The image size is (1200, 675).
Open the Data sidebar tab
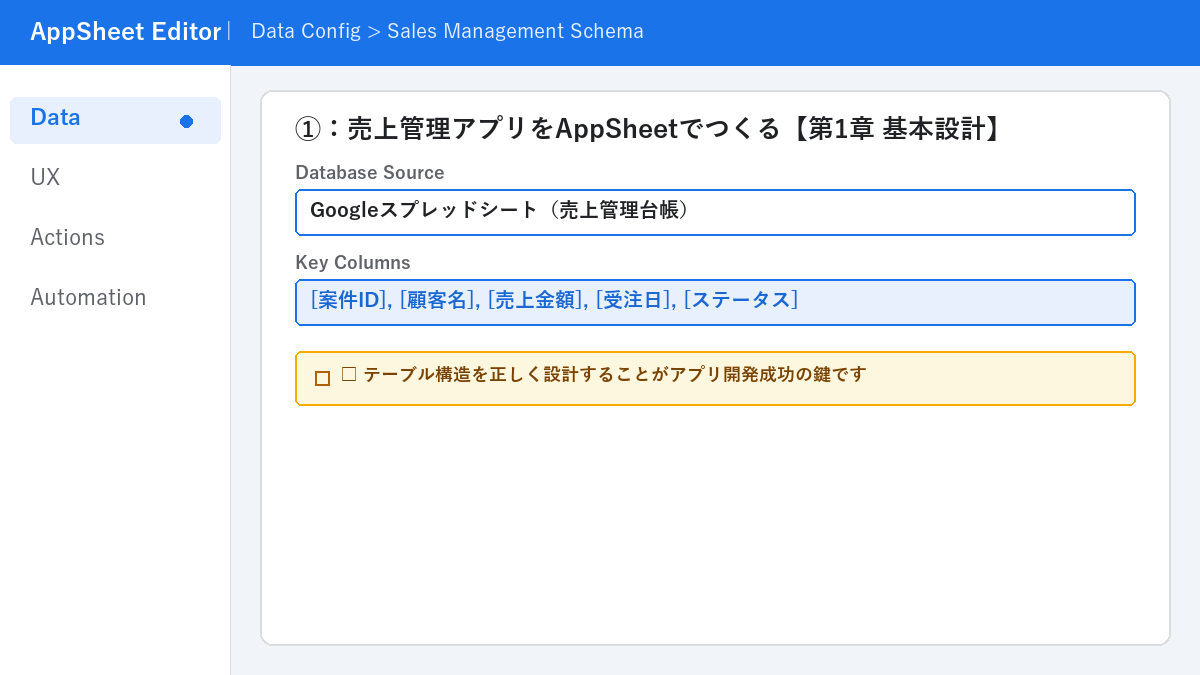[115, 120]
